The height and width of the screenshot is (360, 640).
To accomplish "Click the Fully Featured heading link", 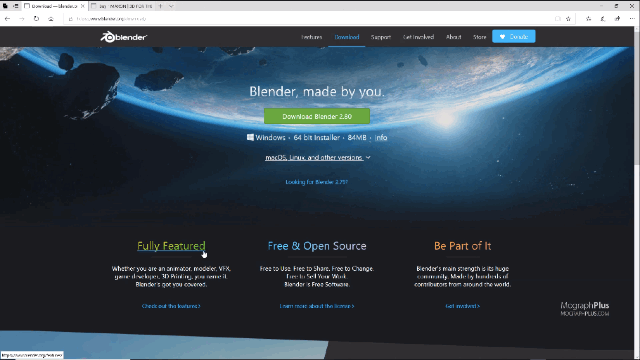I will [x=171, y=246].
